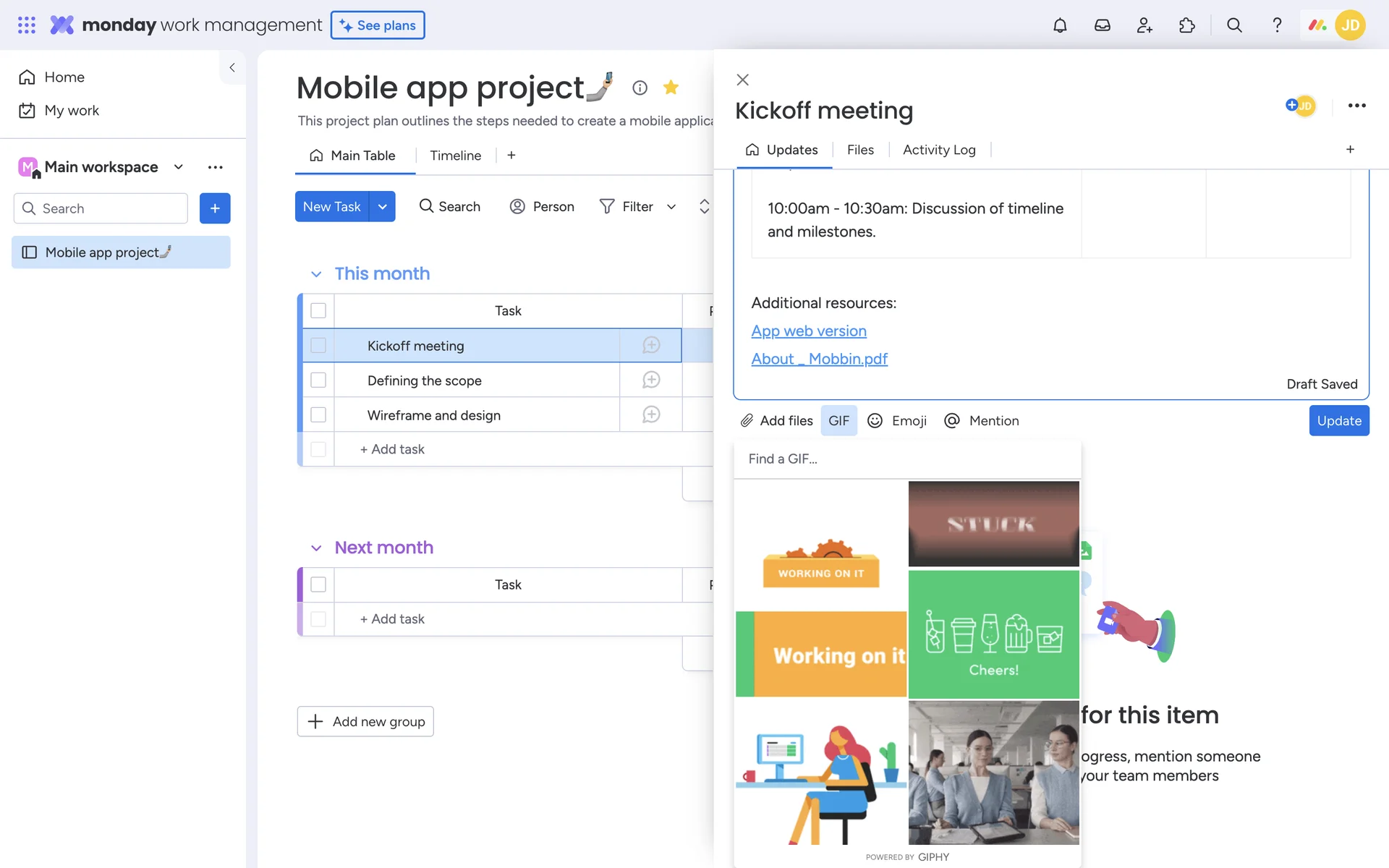The image size is (1389, 868).
Task: Open the New Task dropdown arrow
Action: coord(383,207)
